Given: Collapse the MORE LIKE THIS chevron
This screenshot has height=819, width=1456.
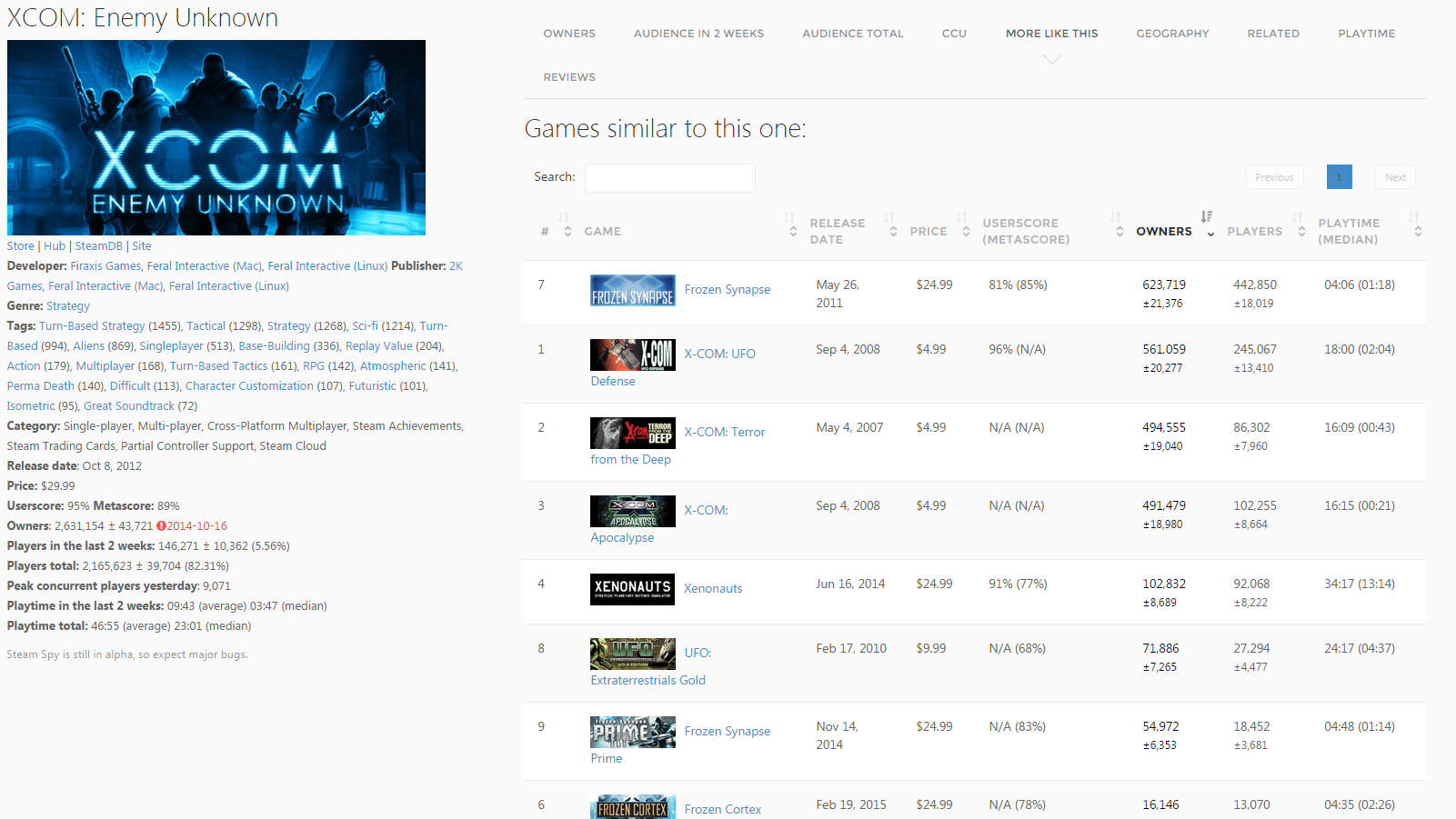Looking at the screenshot, I should (1051, 60).
